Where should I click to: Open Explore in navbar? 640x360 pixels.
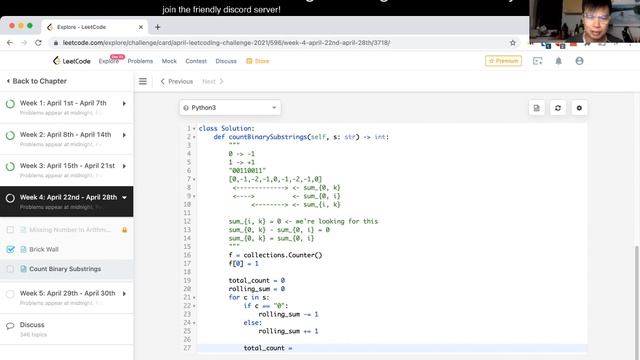pos(109,61)
